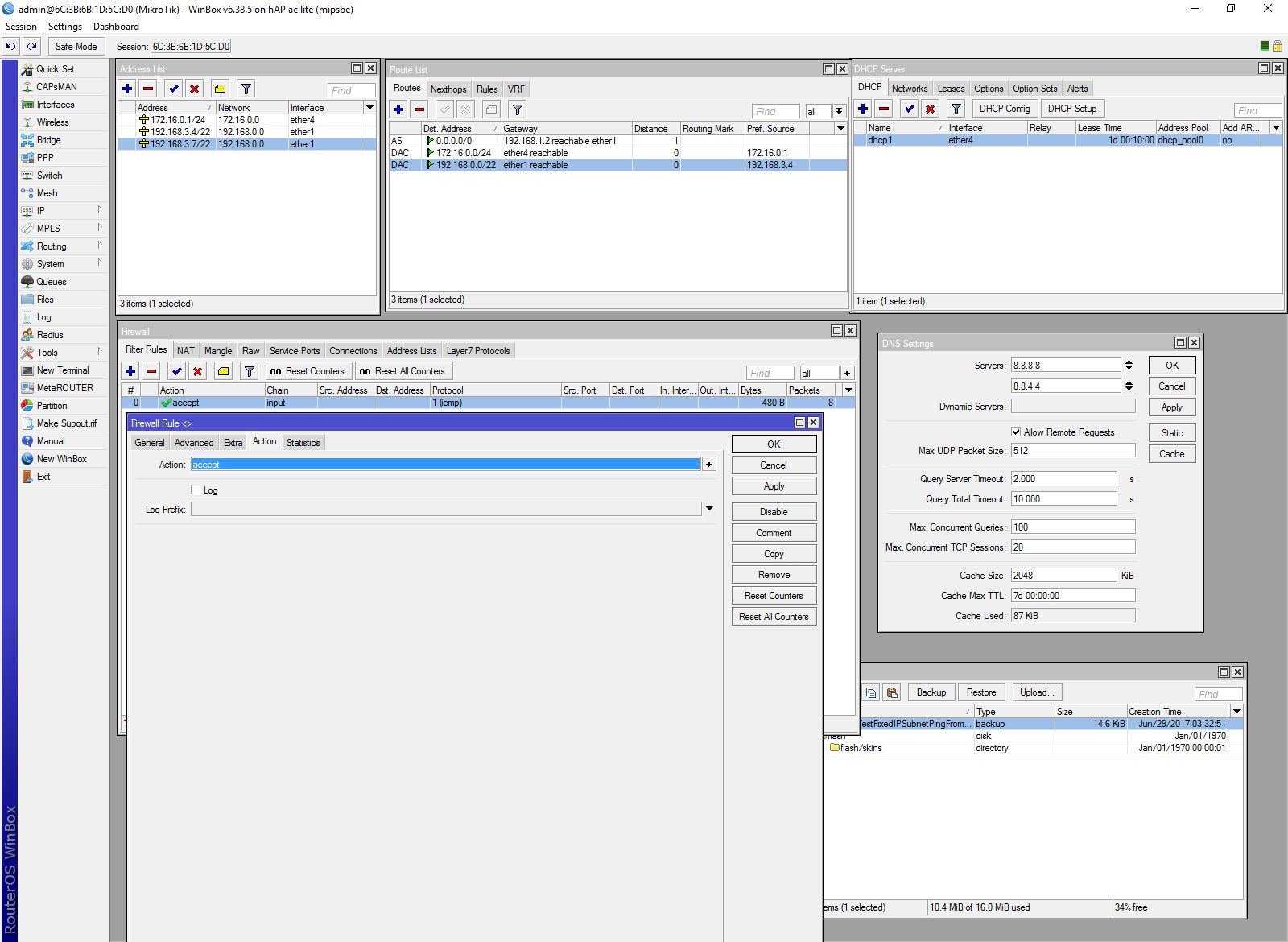
Task: Select the 0.0.0.0/0 route row
Action: [x=617, y=141]
